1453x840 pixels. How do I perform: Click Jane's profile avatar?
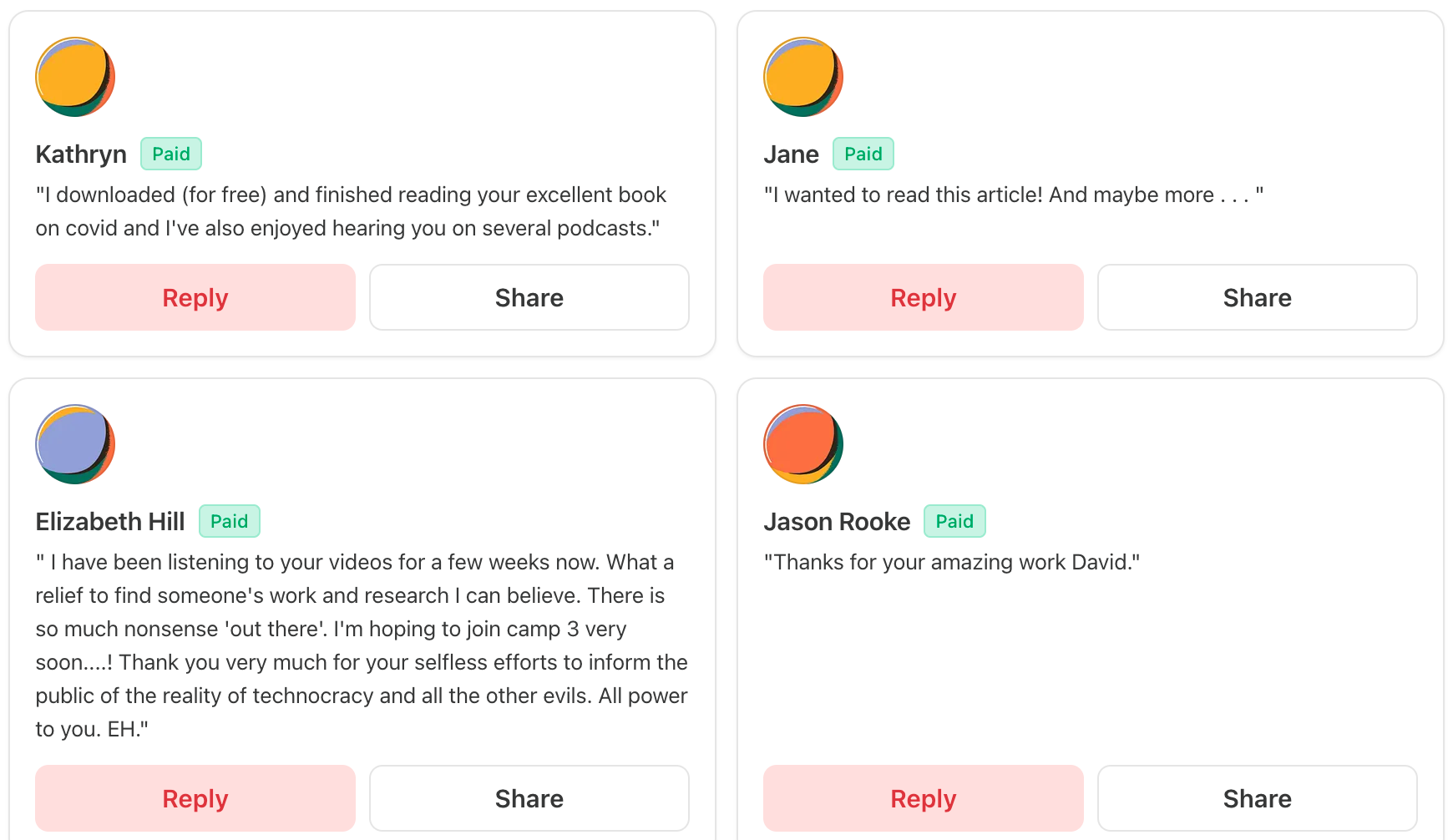coord(803,77)
